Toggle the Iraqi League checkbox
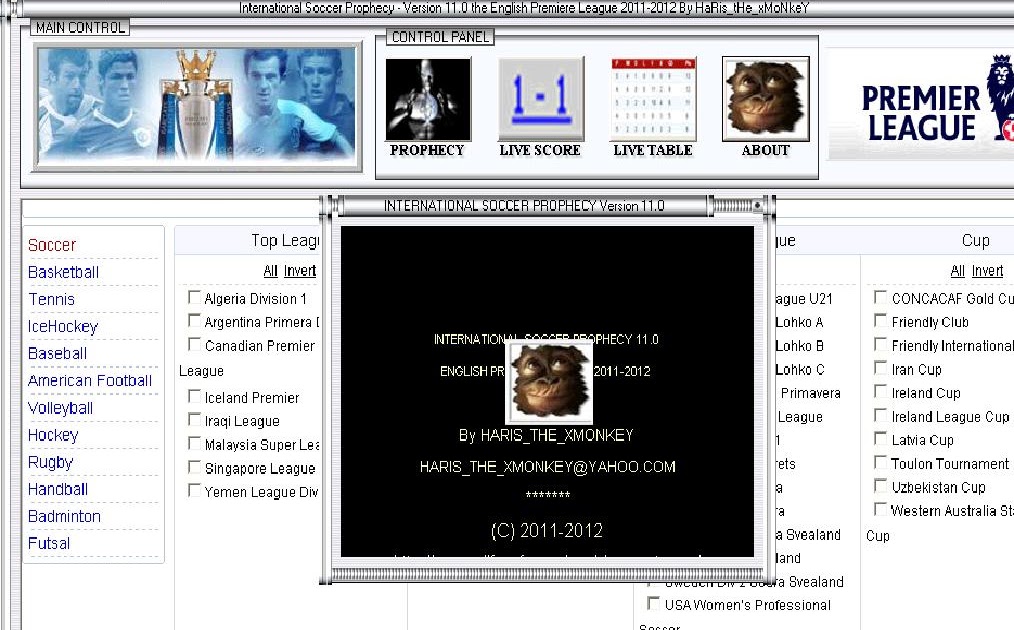The width and height of the screenshot is (1014, 630). [x=194, y=419]
